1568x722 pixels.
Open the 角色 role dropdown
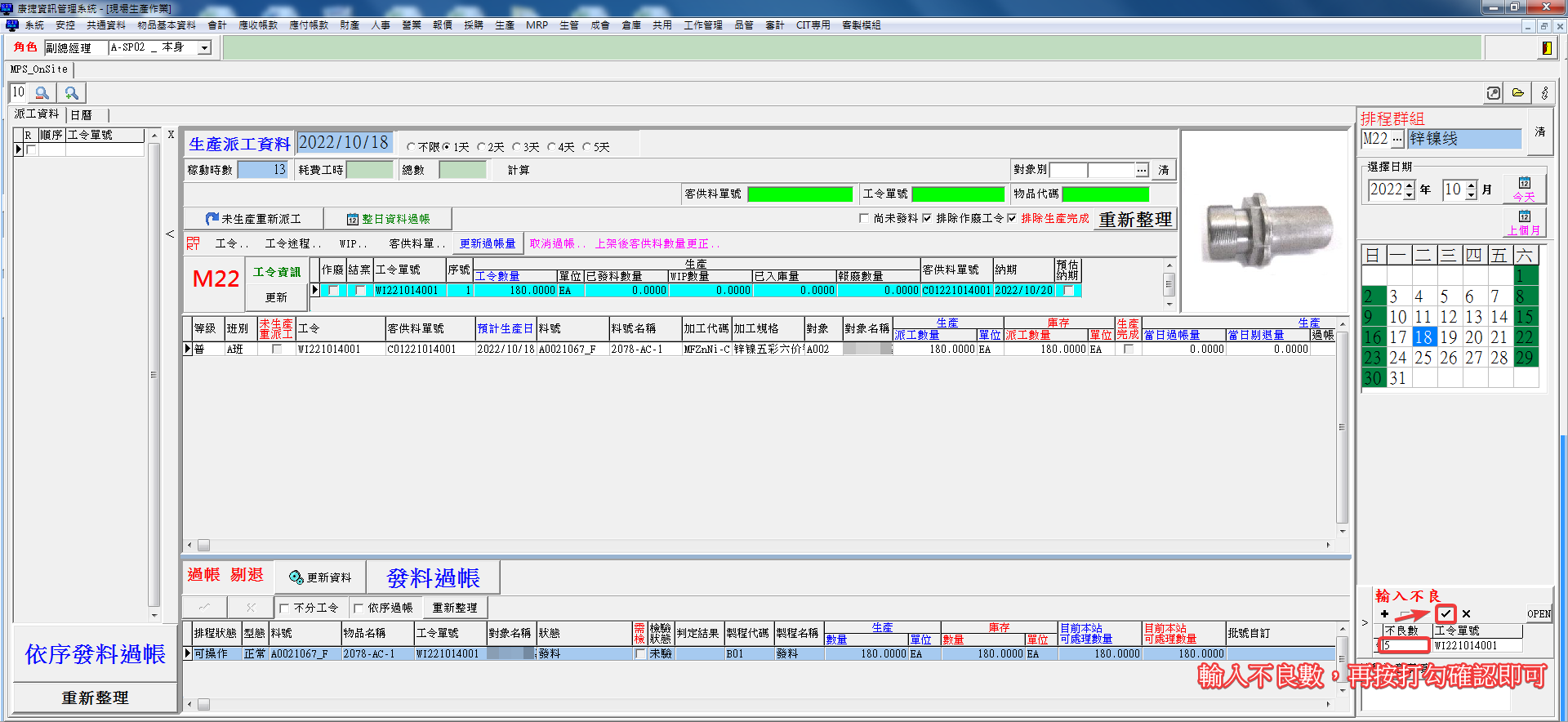pos(205,48)
